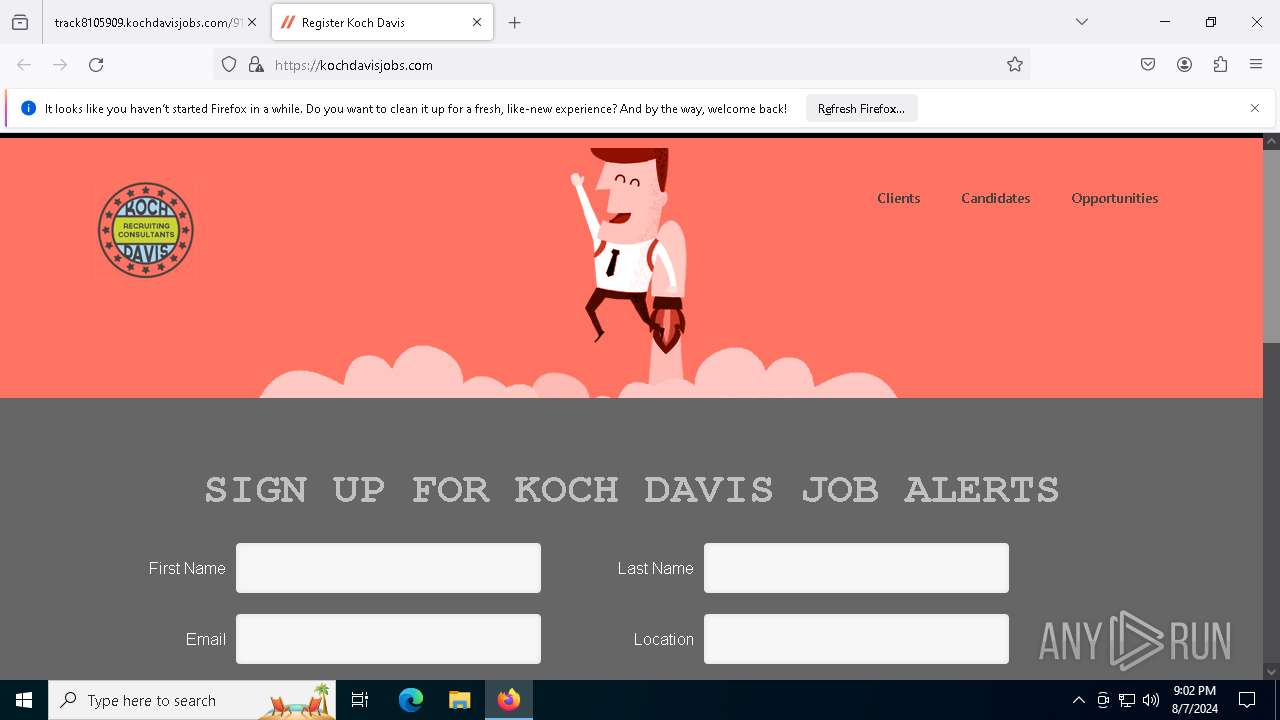Open the Candidates page link
Viewport: 1280px width, 720px height.
click(x=995, y=198)
